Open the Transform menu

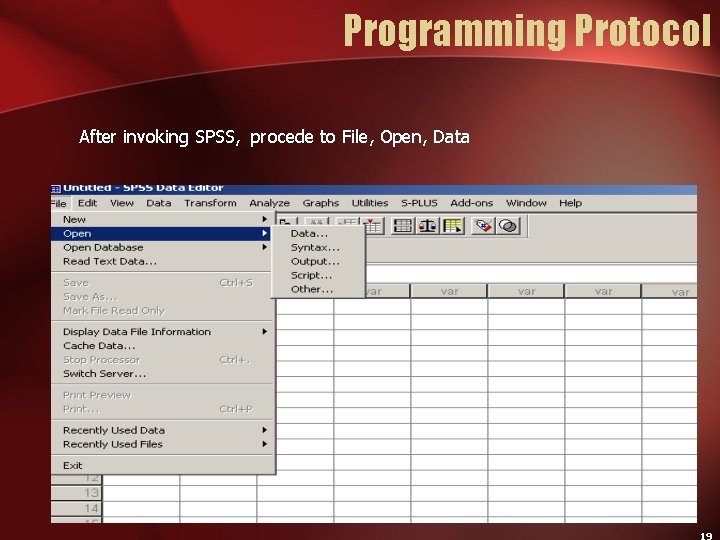pyautogui.click(x=210, y=203)
